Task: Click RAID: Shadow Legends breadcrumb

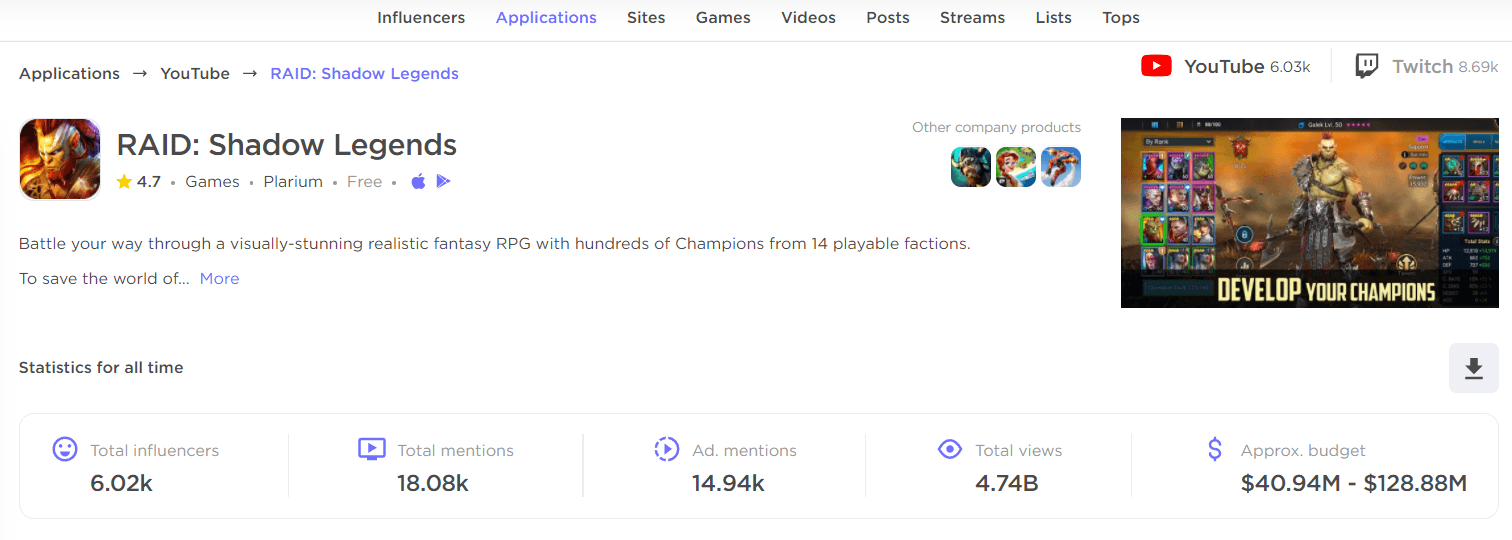Action: pyautogui.click(x=364, y=74)
